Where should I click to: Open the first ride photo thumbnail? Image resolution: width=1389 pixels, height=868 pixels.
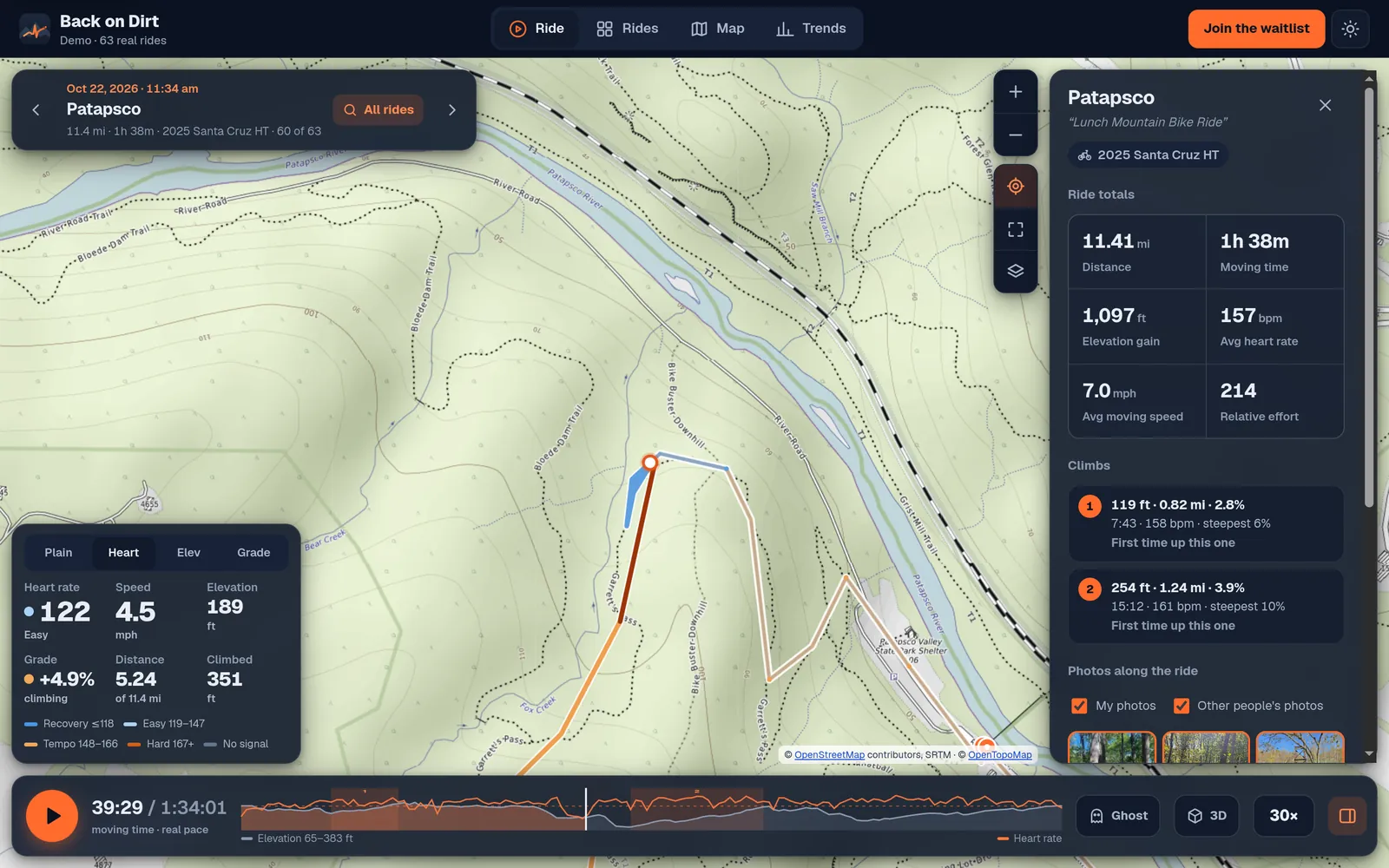(x=1111, y=747)
